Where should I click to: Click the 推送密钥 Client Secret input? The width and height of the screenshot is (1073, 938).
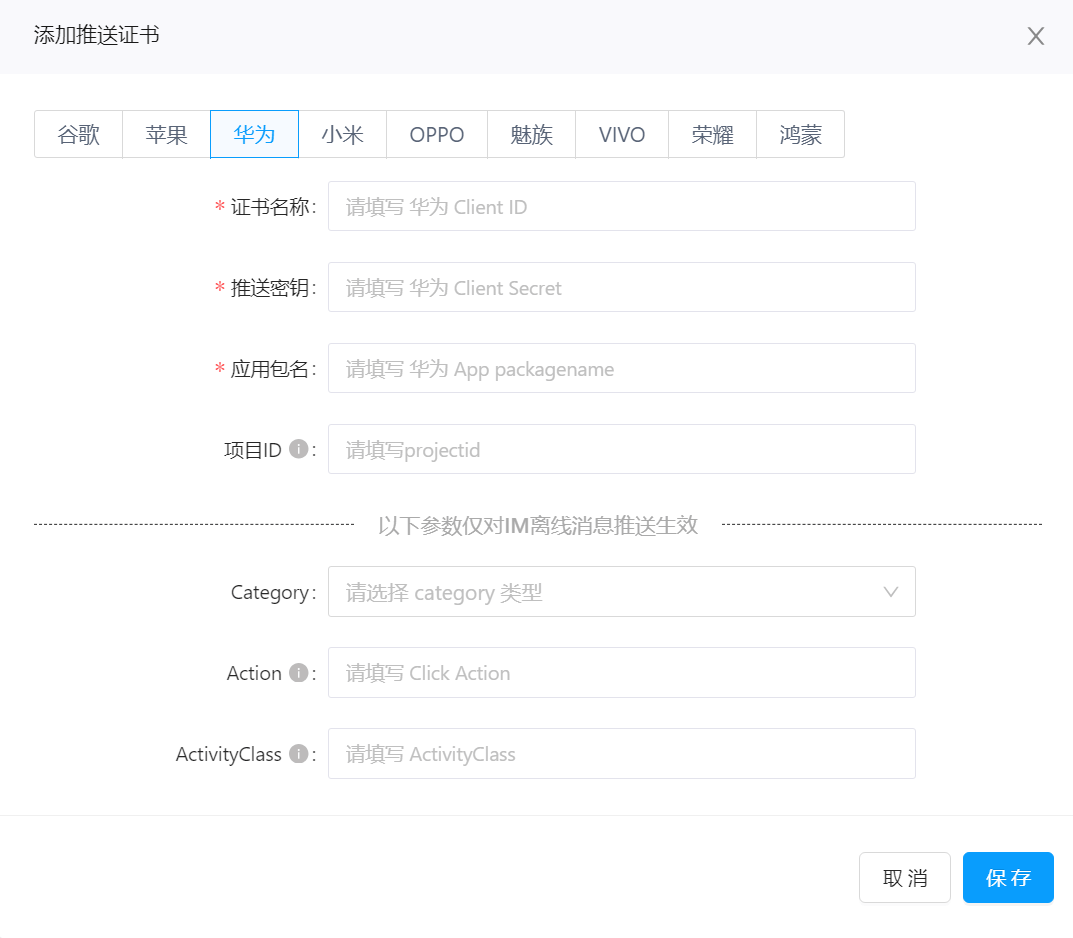click(621, 288)
